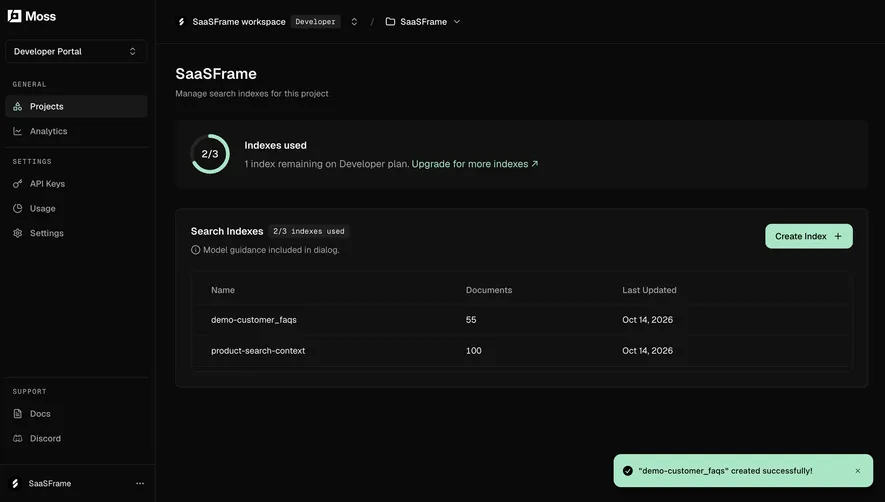Screen dimensions: 885x502
Task: Click the SaaSFrame page heading
Action: click(216, 74)
